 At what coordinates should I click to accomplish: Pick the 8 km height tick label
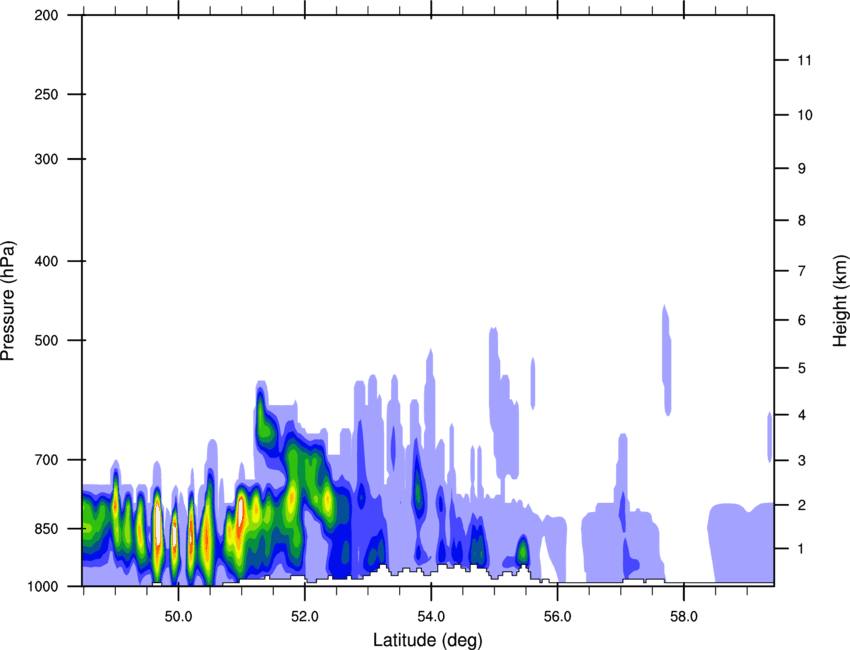click(802, 220)
